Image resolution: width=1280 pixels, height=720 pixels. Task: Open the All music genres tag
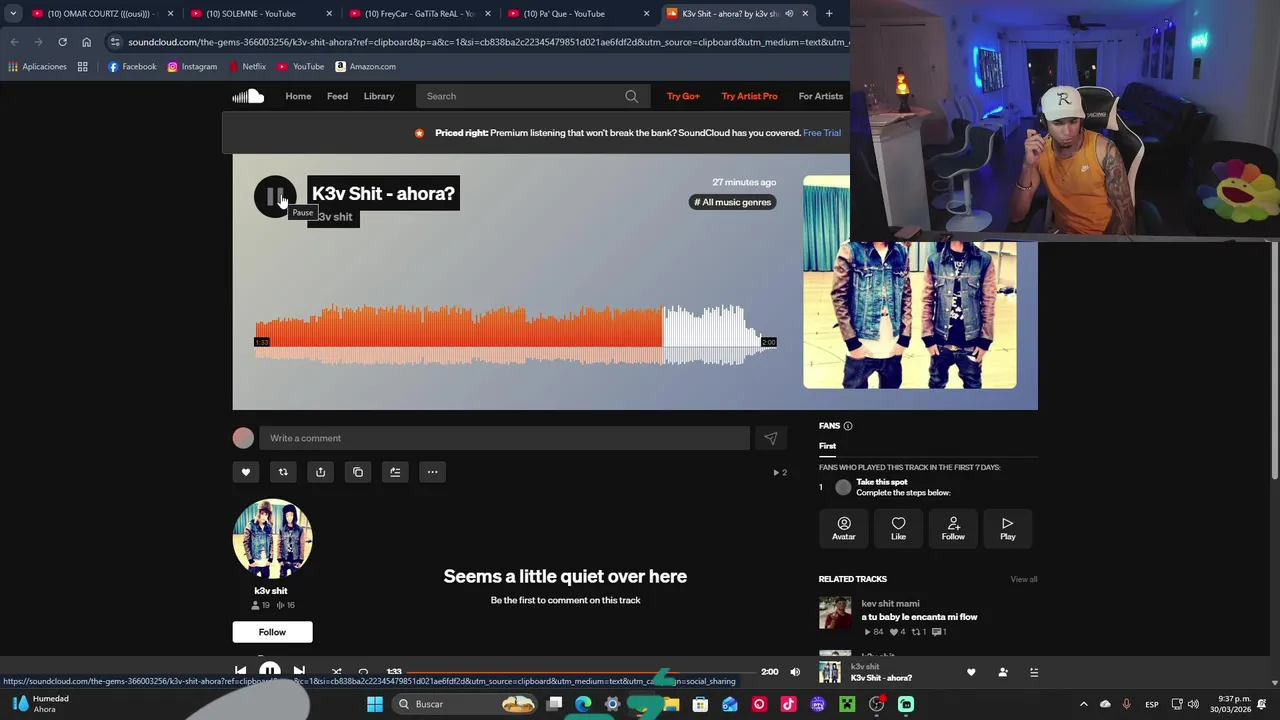(733, 202)
